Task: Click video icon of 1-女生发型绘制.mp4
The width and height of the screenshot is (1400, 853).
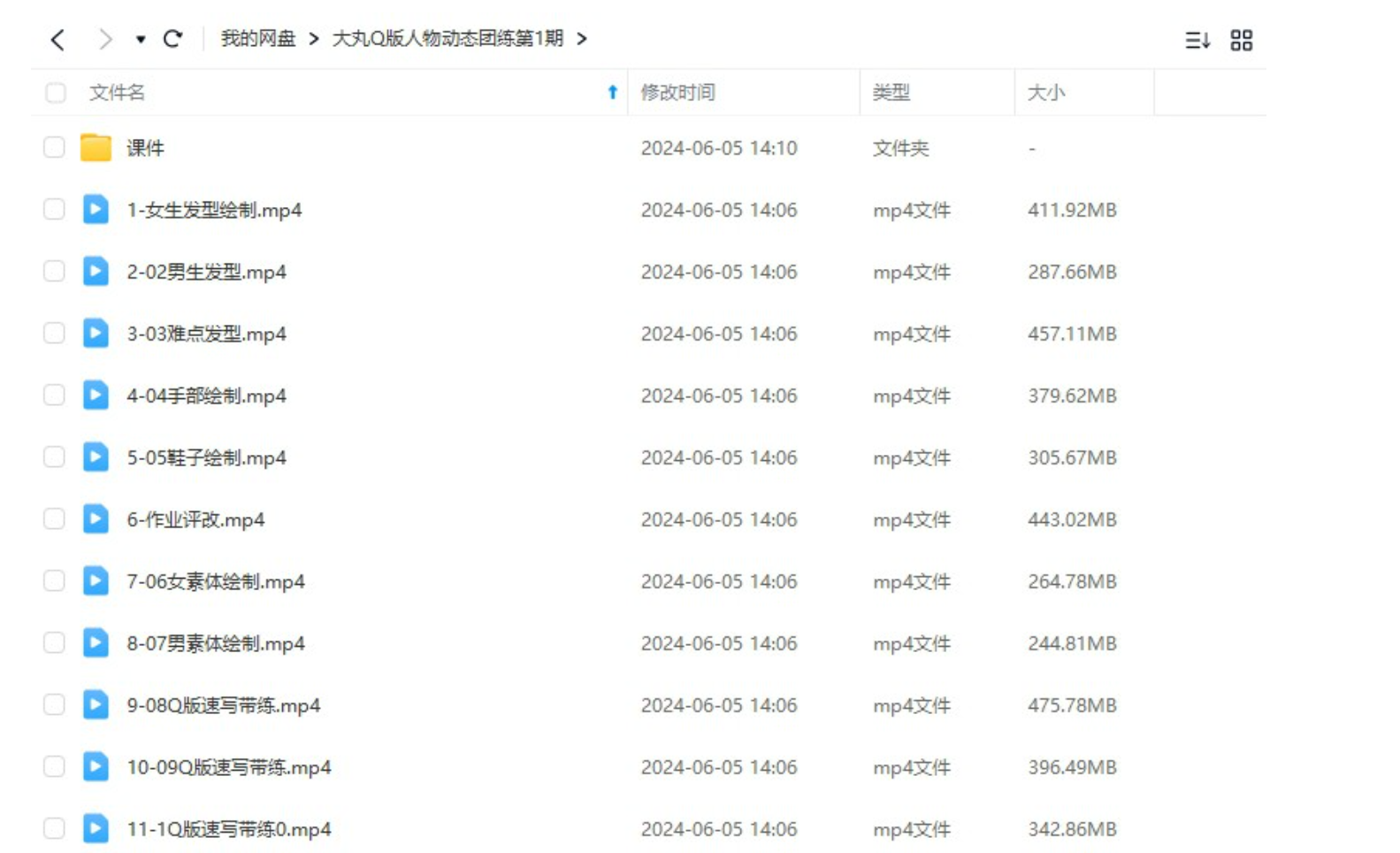Action: click(x=96, y=209)
